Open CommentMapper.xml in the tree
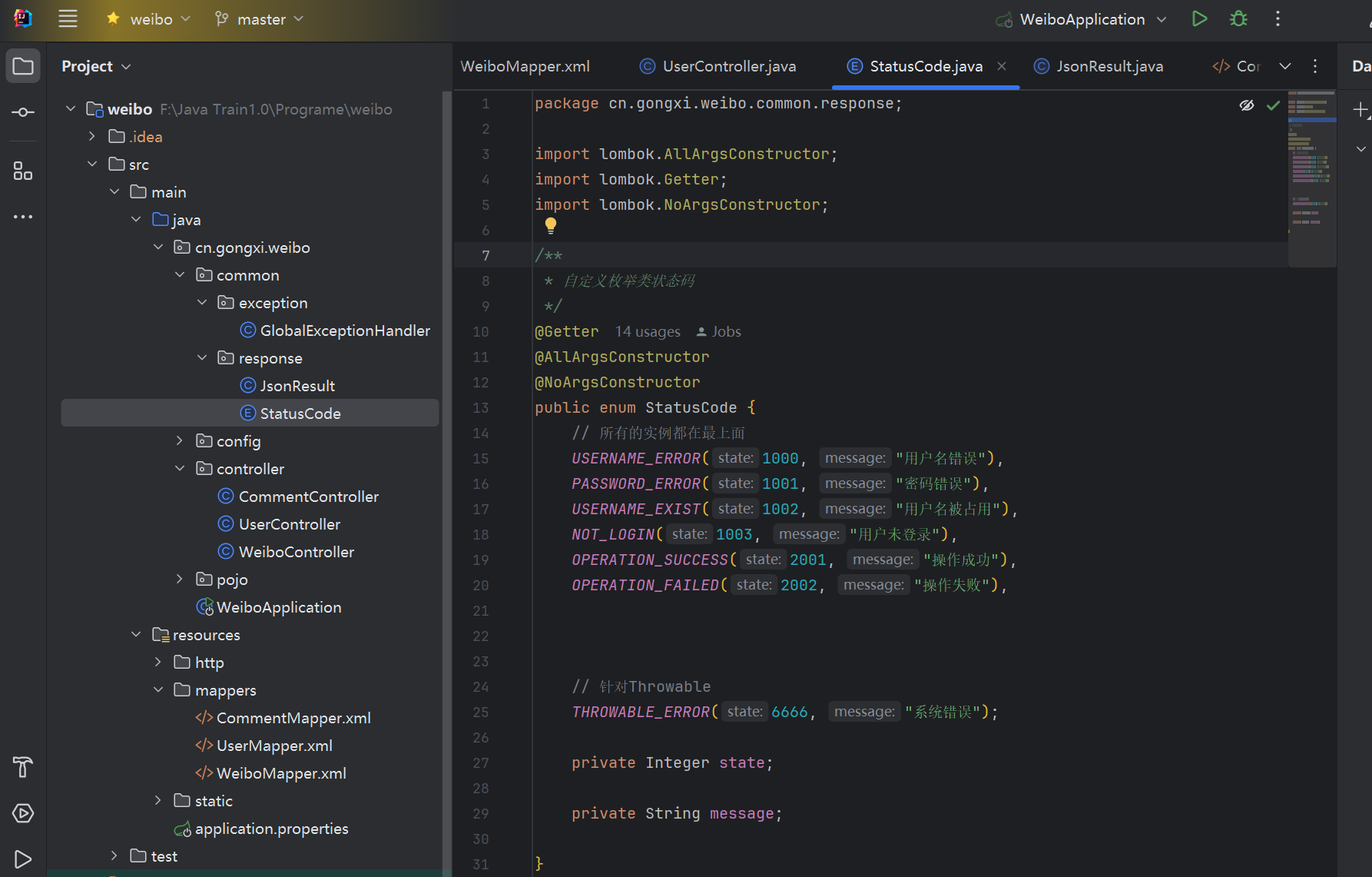Screen dimensions: 1372x877 [283, 717]
